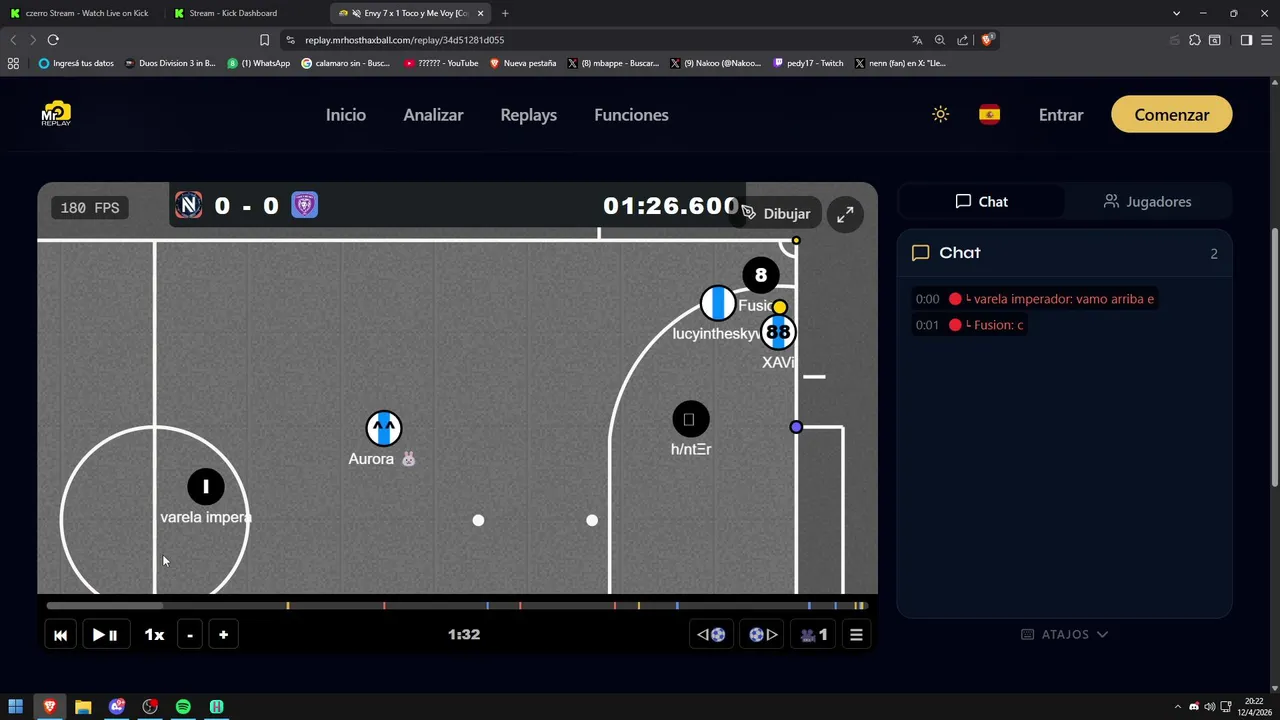Click the purple team logo in scoreboard
Screen dimensions: 1280x720
[x=304, y=205]
